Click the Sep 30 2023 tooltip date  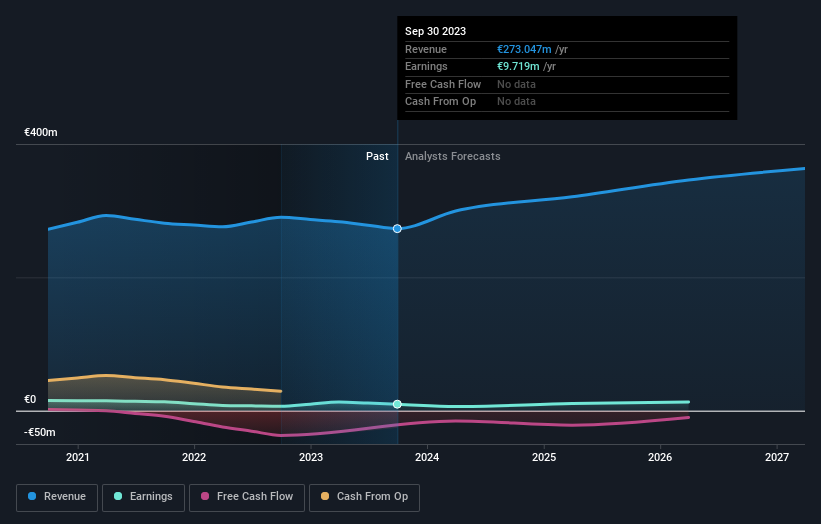[435, 31]
